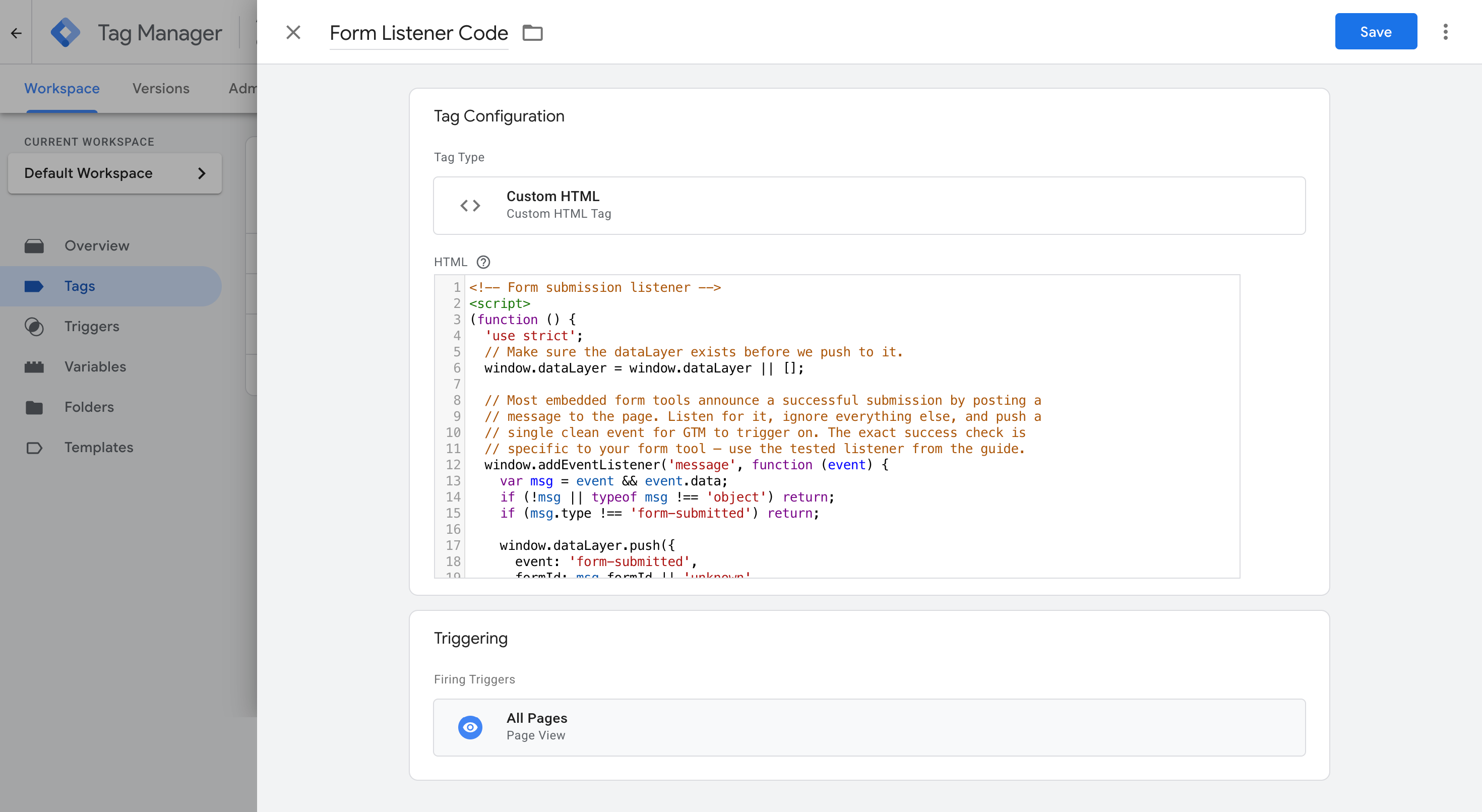The width and height of the screenshot is (1482, 812).
Task: Click the Tags sidebar icon
Action: 34,286
